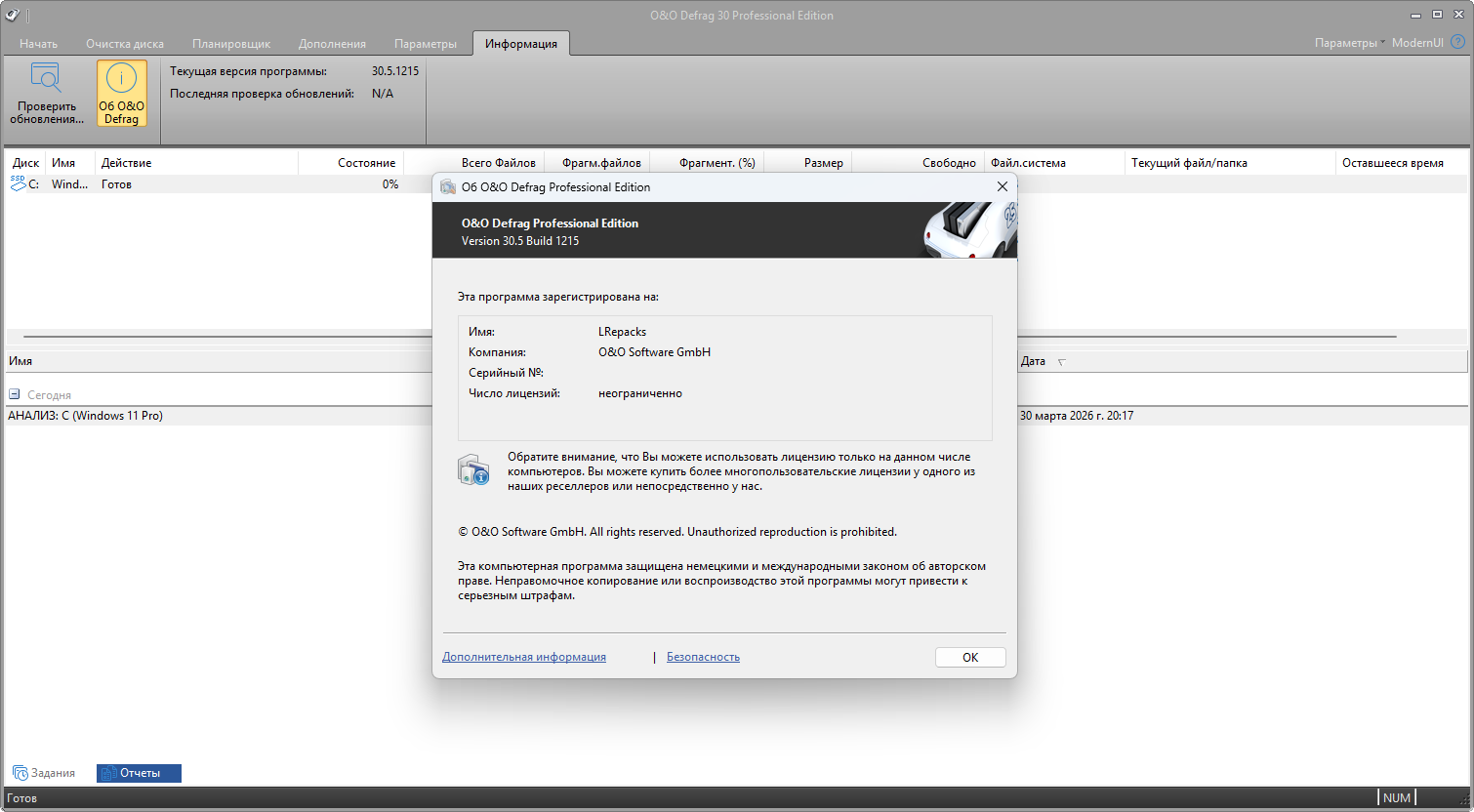Click the O&O Defrag app icon in title bar
The width and height of the screenshot is (1474, 812).
click(13, 15)
